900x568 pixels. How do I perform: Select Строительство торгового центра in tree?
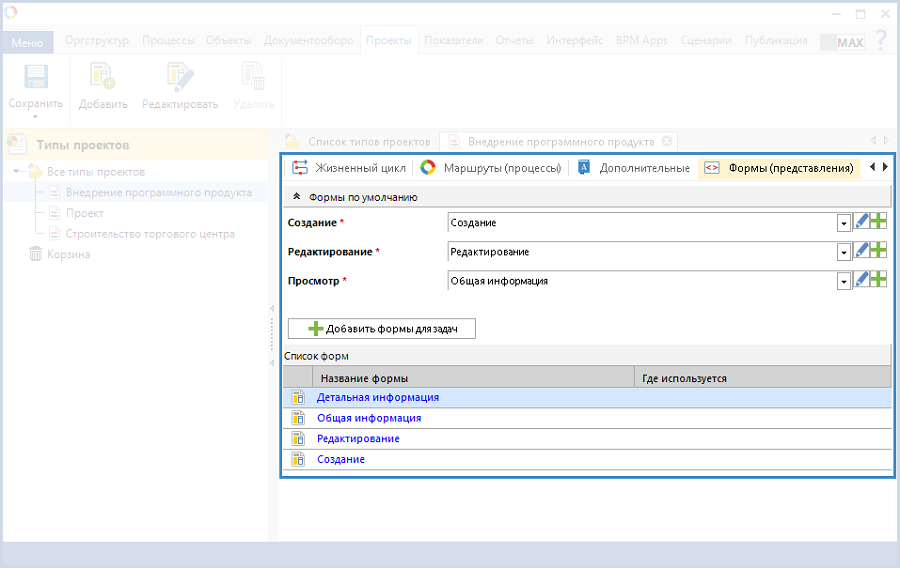pyautogui.click(x=150, y=234)
